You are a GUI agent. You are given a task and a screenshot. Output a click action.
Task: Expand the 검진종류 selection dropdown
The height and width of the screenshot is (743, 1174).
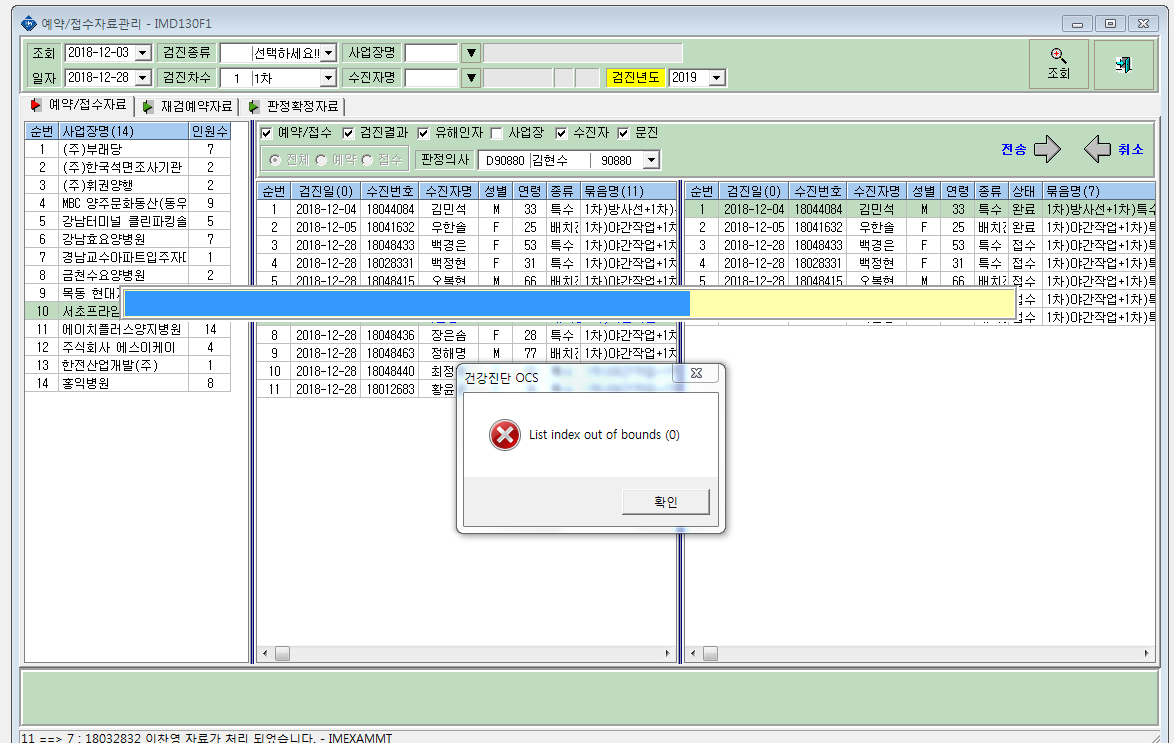pyautogui.click(x=329, y=53)
